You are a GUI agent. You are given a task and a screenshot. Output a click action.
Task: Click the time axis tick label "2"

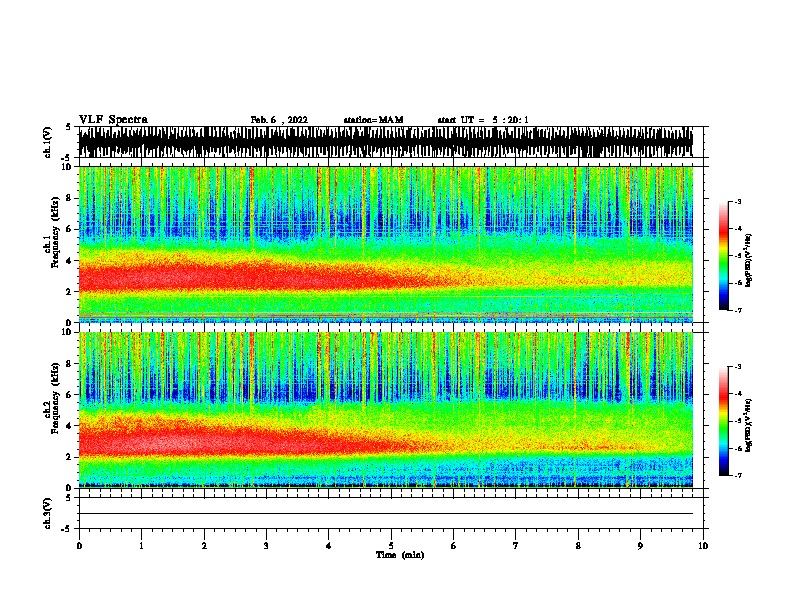[x=204, y=545]
